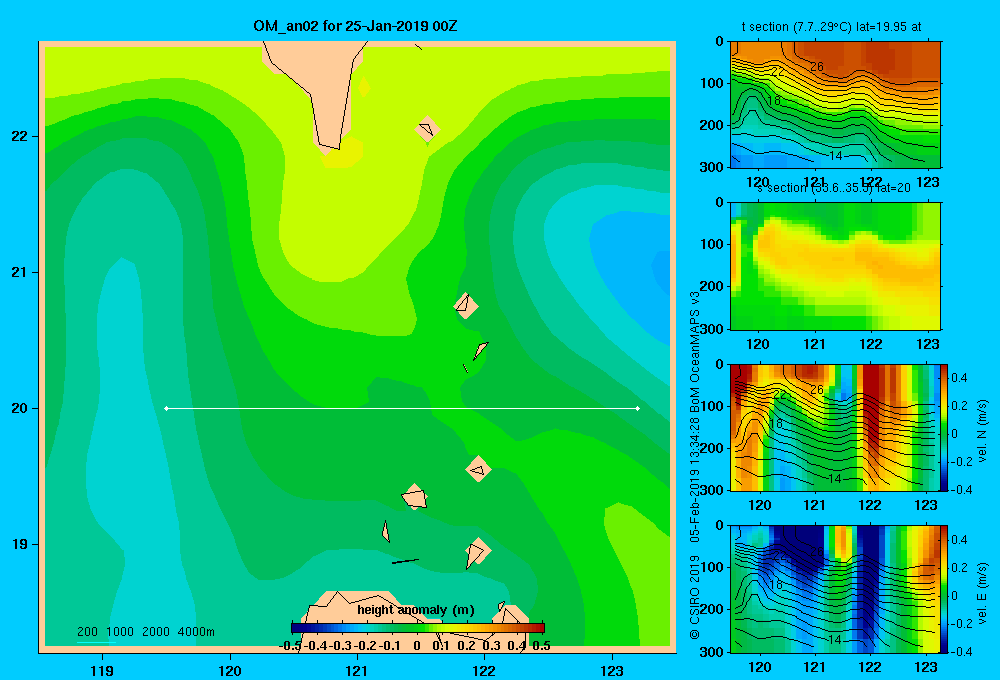
Task: Click depth label 300 on vel. E section axis
Action: pyautogui.click(x=711, y=651)
